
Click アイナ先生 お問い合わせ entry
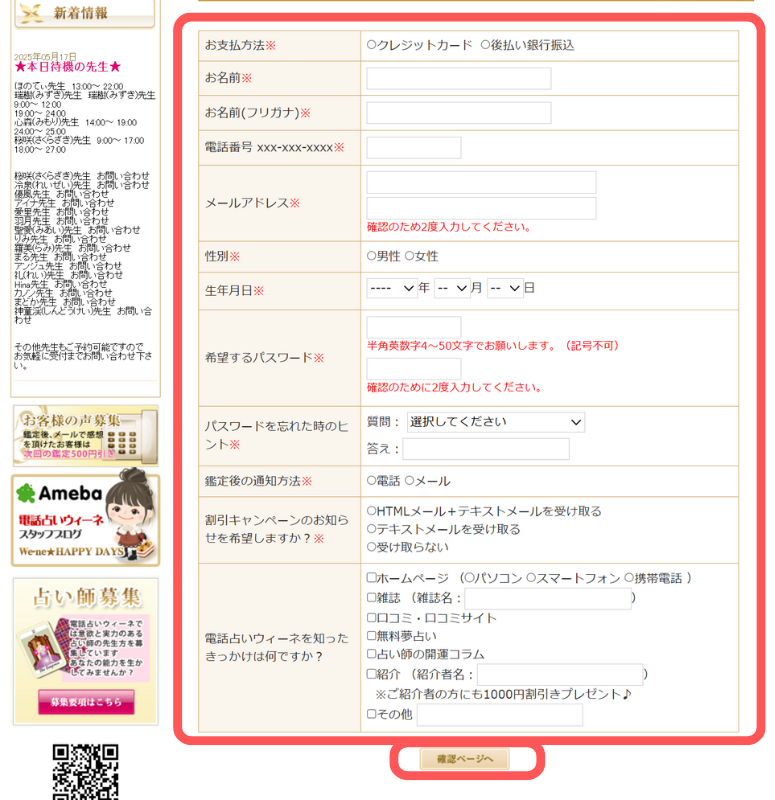click(x=64, y=203)
